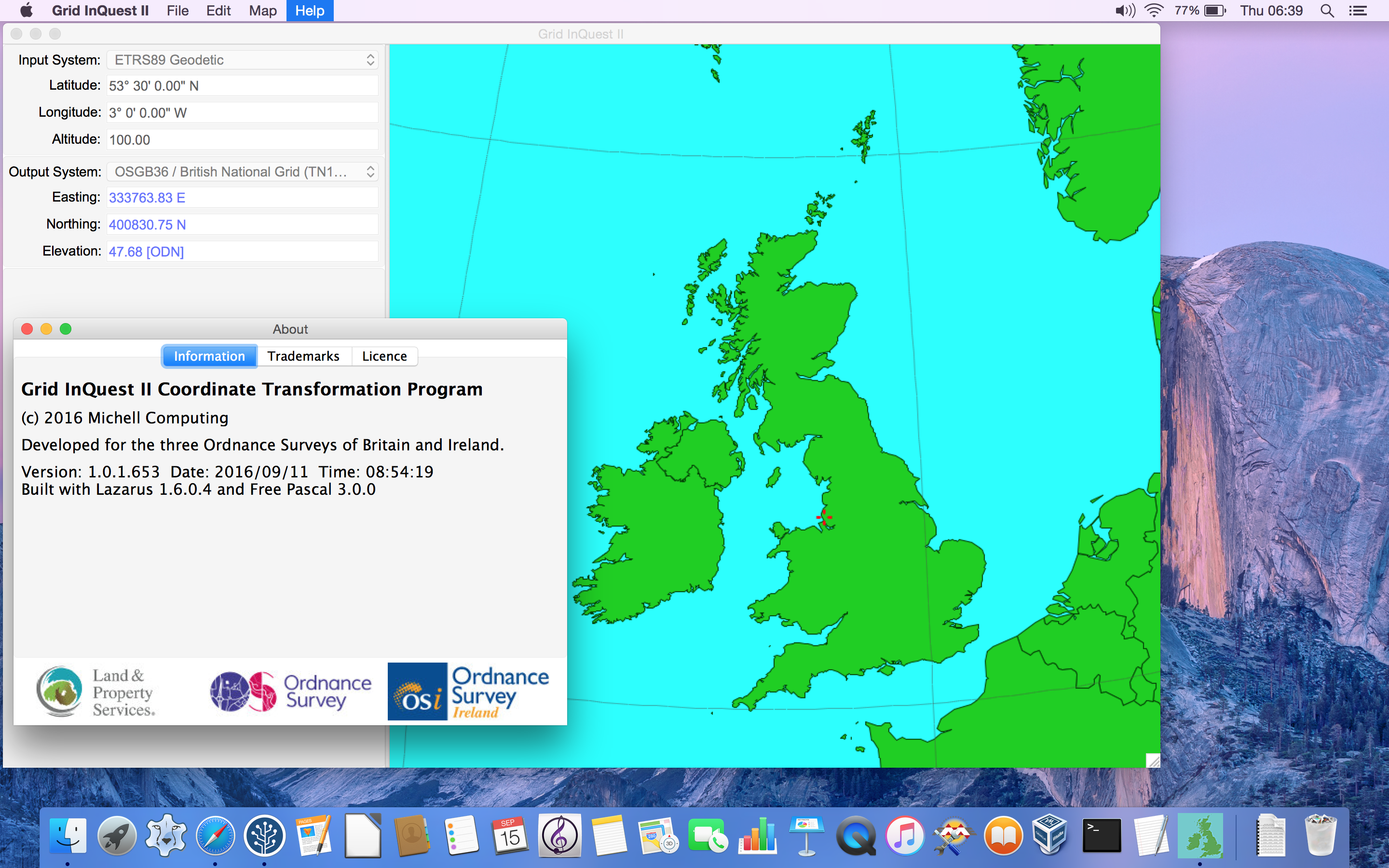Open the Apple menu

coord(26,10)
